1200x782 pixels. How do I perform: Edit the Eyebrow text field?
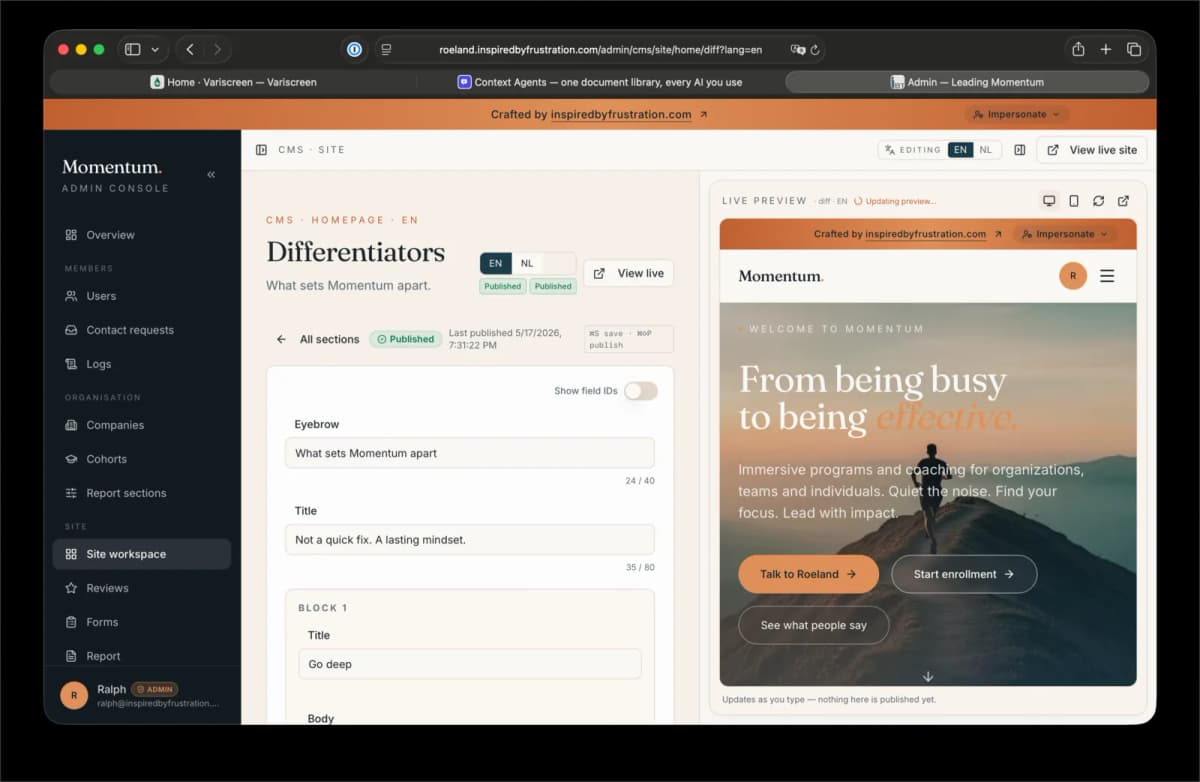470,453
